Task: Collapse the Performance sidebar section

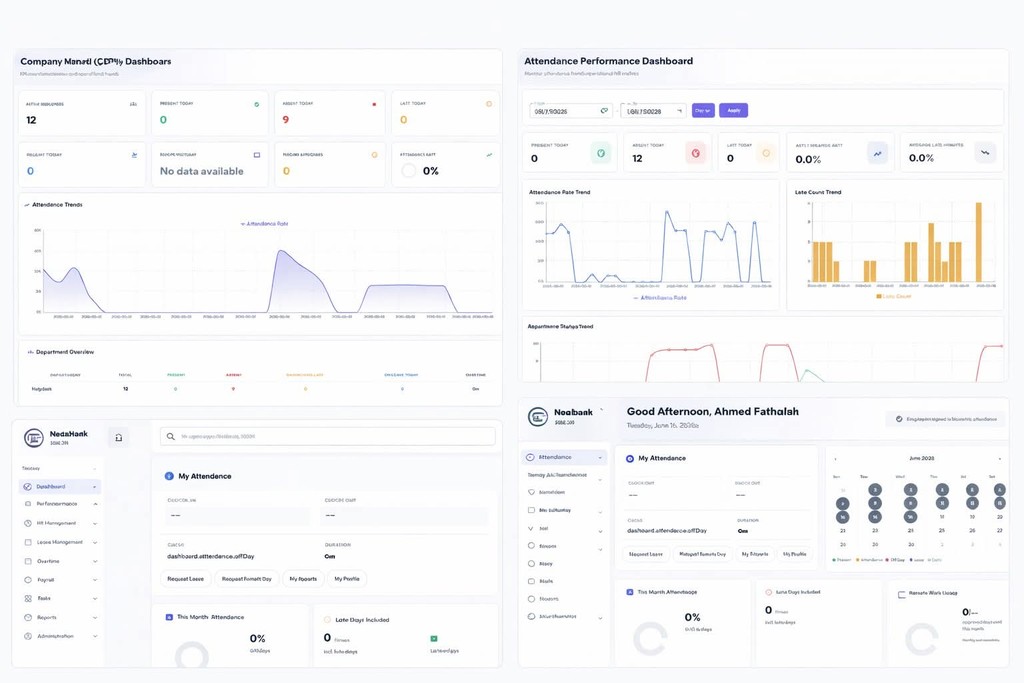Action: point(95,504)
